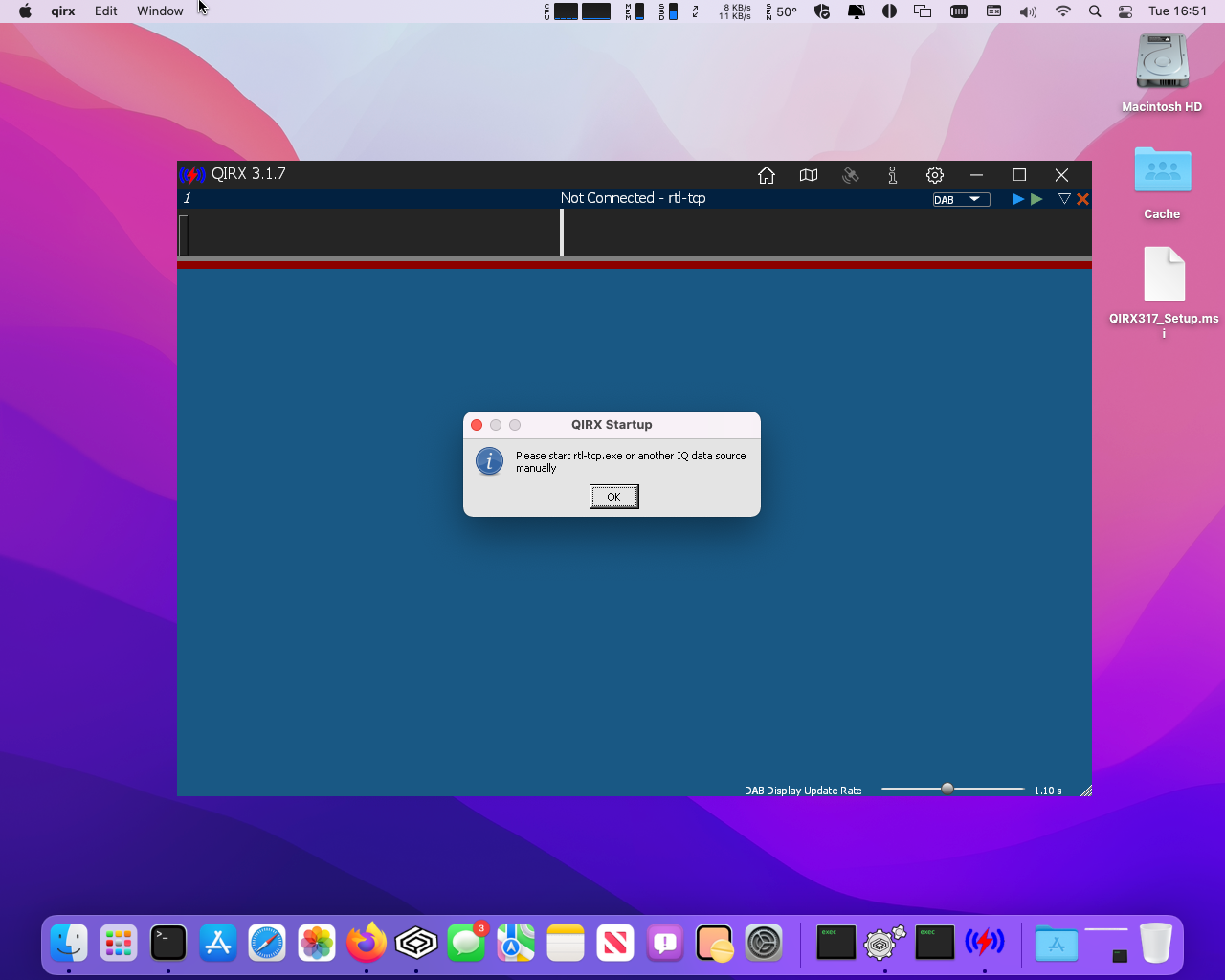Open Control Center in menu bar

coord(1125,11)
